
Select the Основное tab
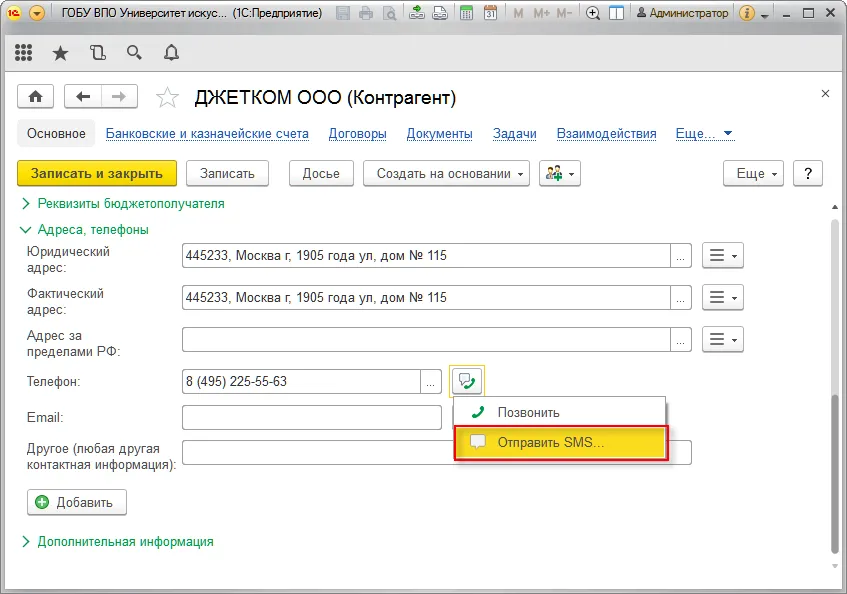point(56,133)
